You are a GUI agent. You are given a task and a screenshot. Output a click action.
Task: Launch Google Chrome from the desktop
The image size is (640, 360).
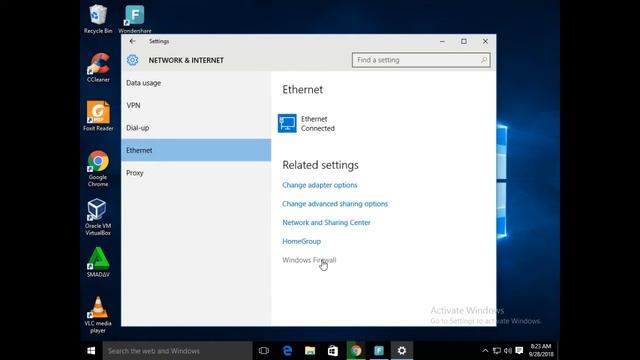pyautogui.click(x=98, y=169)
